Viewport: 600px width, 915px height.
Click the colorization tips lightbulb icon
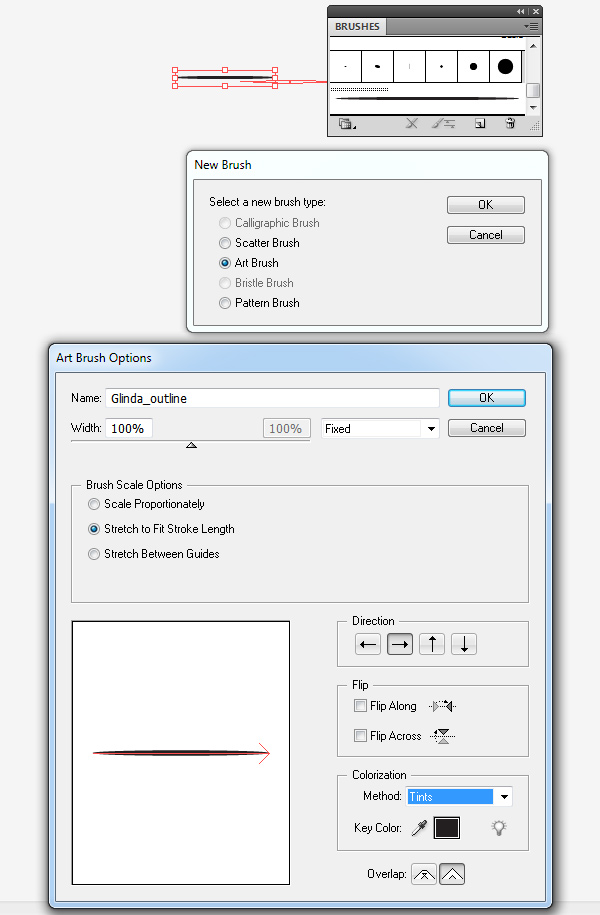[x=497, y=827]
